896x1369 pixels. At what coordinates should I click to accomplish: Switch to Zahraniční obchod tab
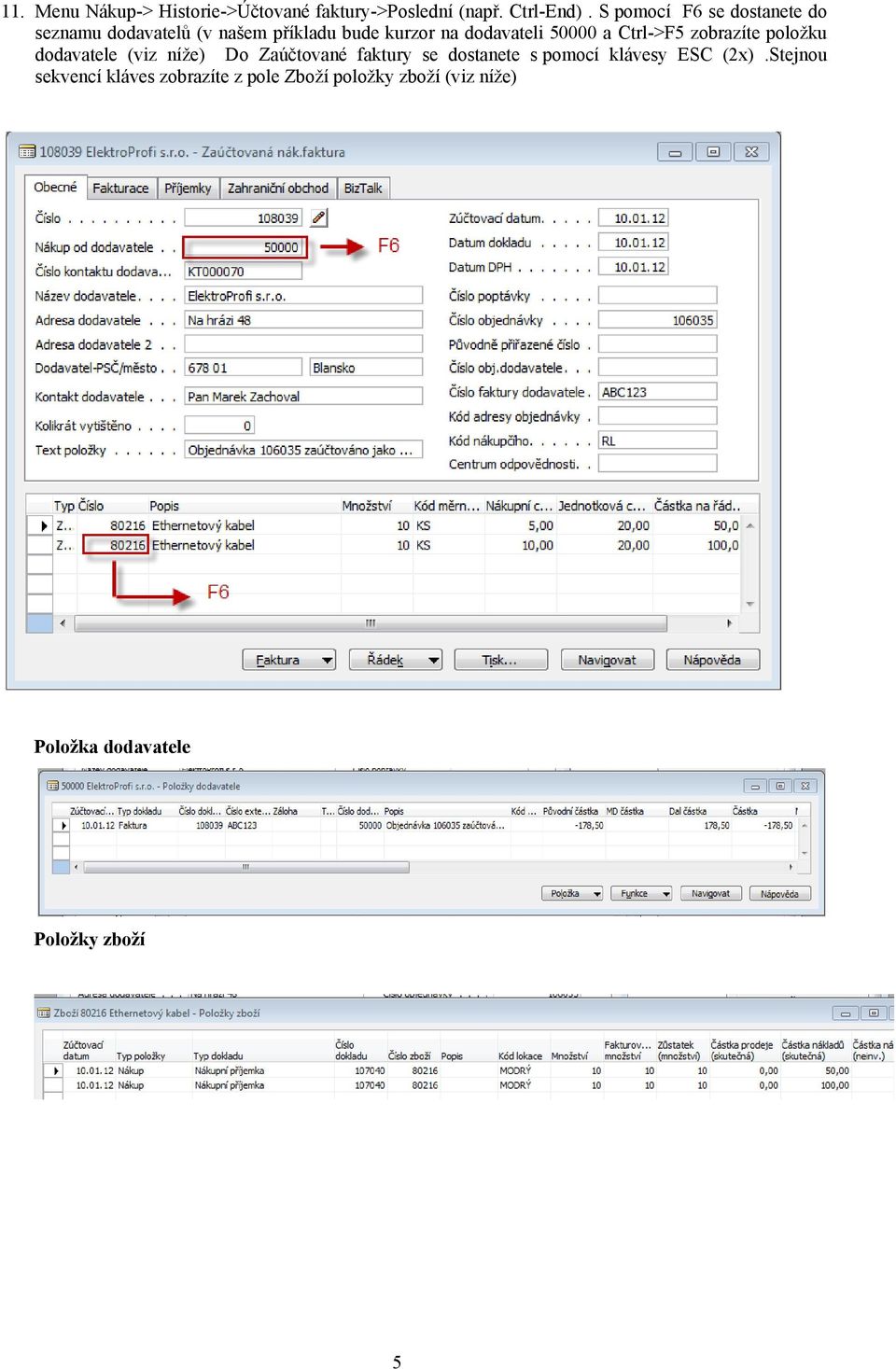278,189
